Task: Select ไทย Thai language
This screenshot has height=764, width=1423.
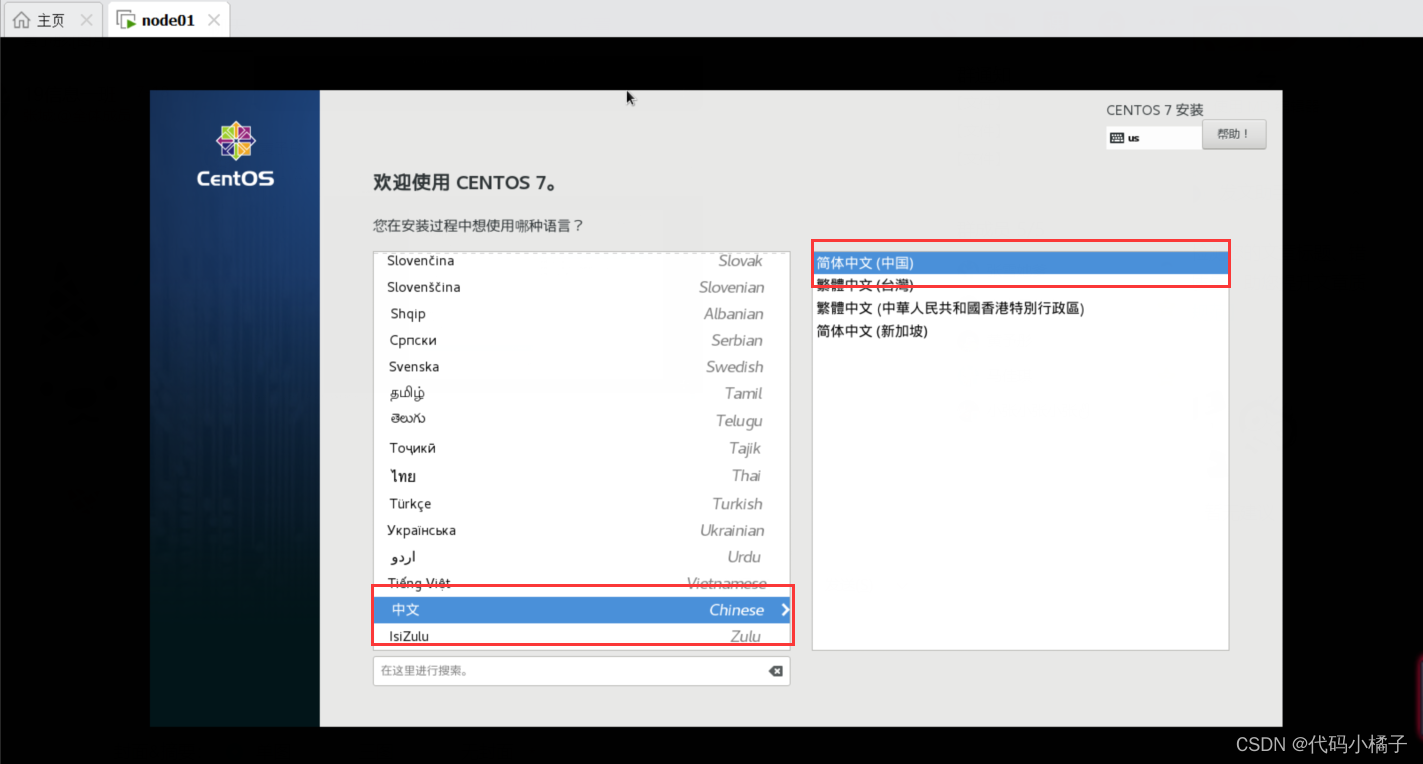Action: coord(581,476)
